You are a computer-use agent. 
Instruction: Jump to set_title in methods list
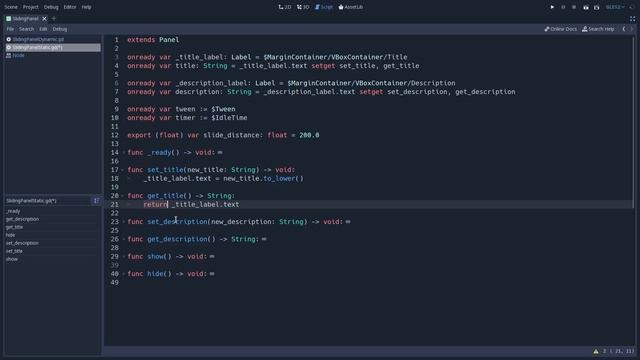[15, 251]
